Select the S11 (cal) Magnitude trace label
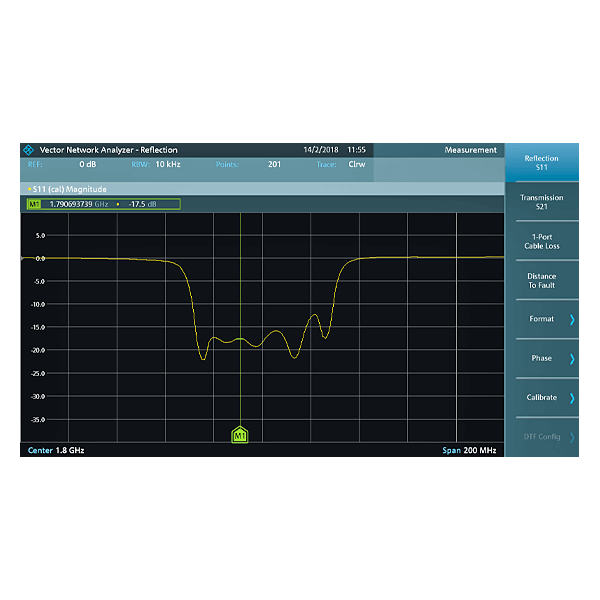The height and width of the screenshot is (600, 600). [68, 189]
